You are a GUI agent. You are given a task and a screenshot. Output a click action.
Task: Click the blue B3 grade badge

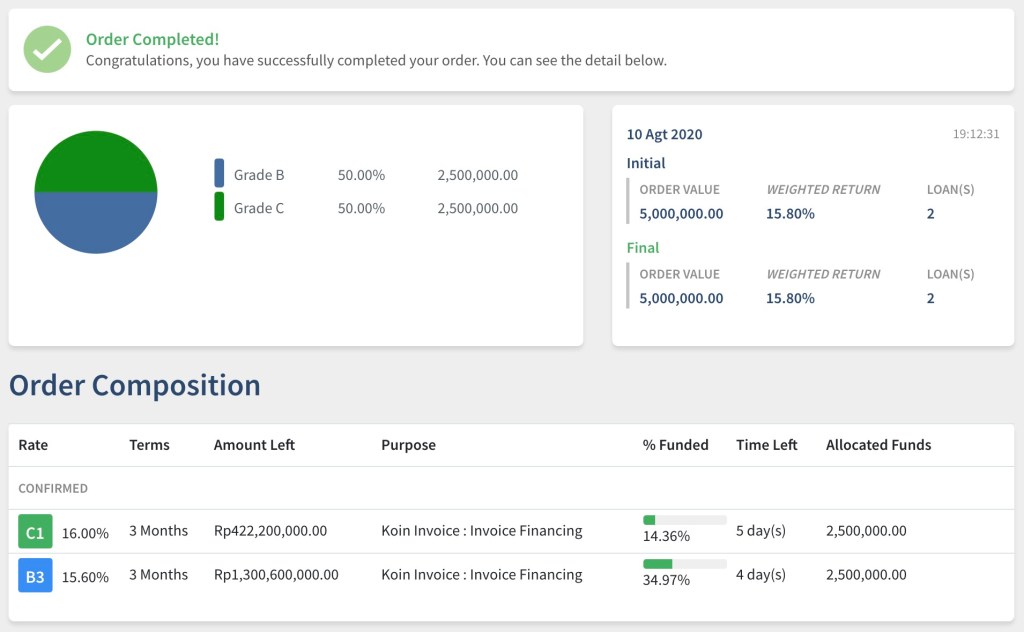(x=35, y=576)
